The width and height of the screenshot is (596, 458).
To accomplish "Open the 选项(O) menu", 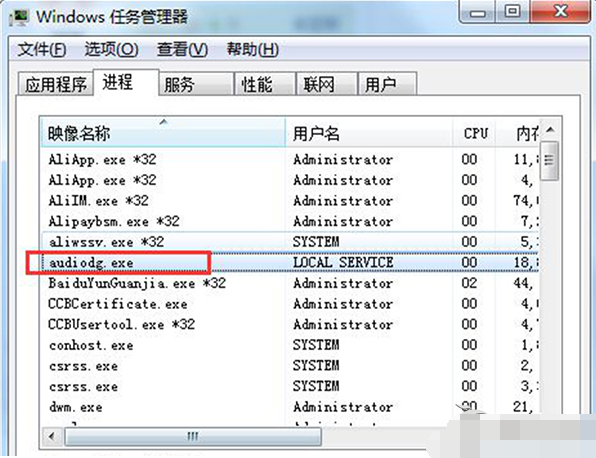I will point(111,49).
